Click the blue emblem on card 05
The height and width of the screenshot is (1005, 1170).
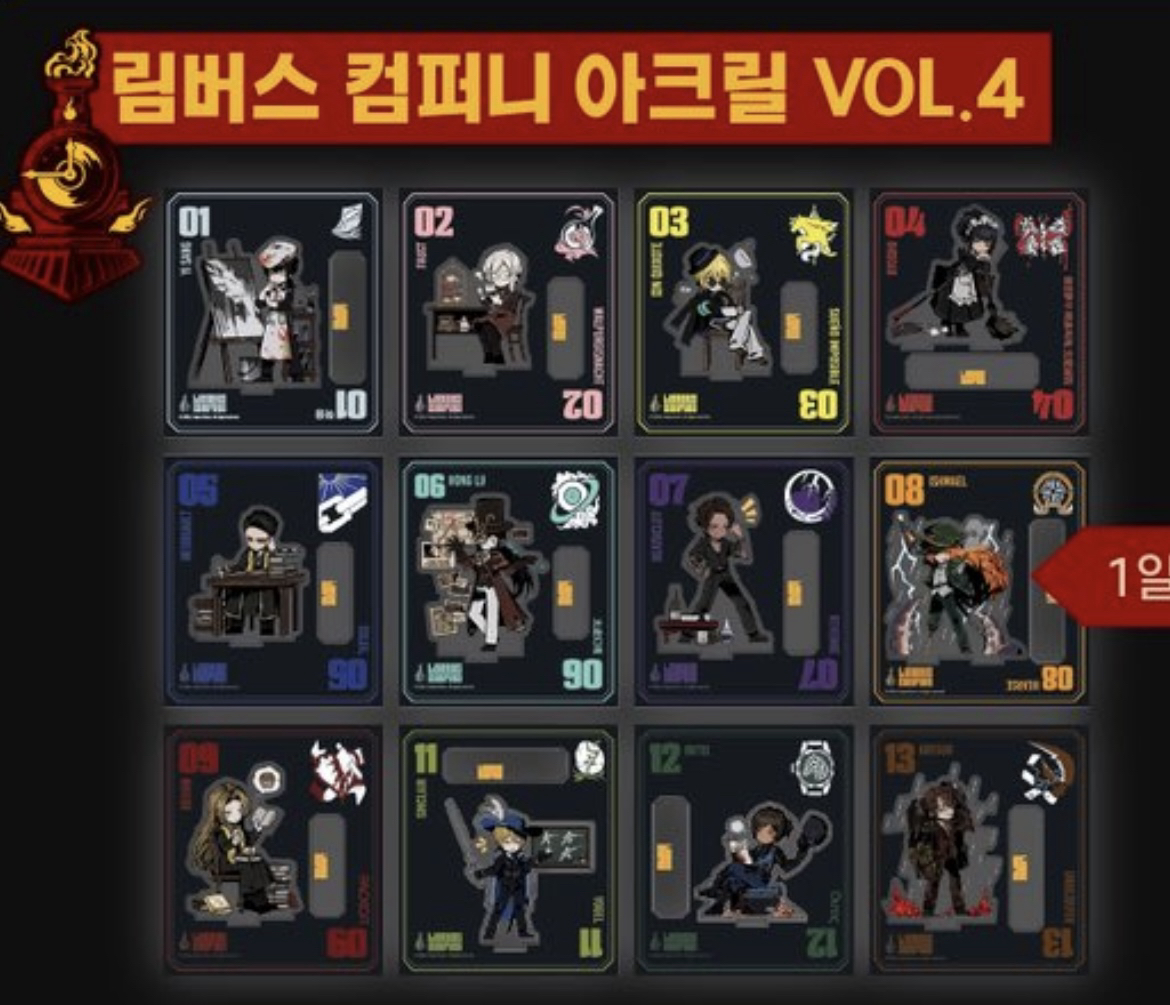tap(342, 502)
